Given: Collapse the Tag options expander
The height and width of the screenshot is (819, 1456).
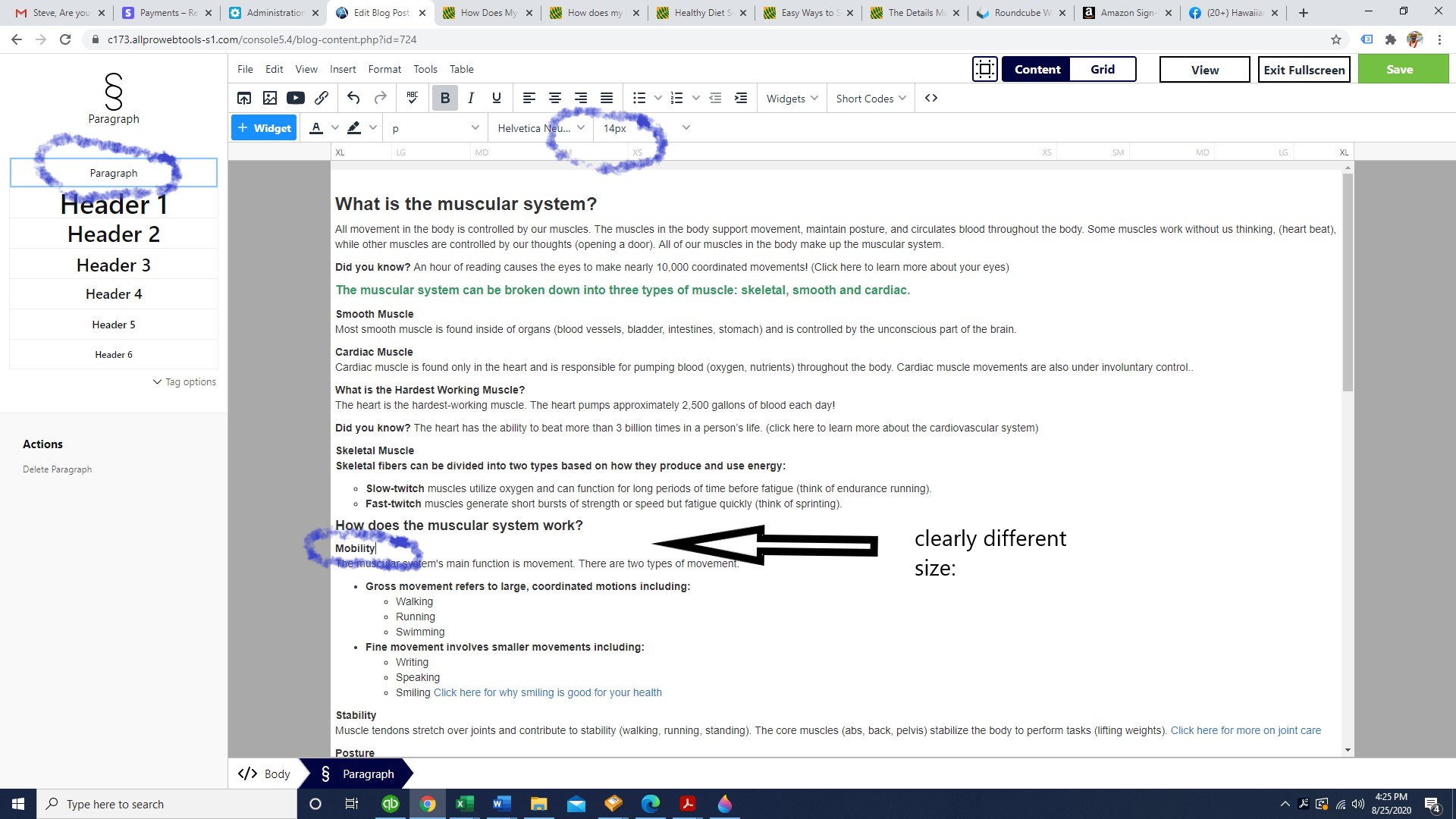Looking at the screenshot, I should pyautogui.click(x=184, y=382).
